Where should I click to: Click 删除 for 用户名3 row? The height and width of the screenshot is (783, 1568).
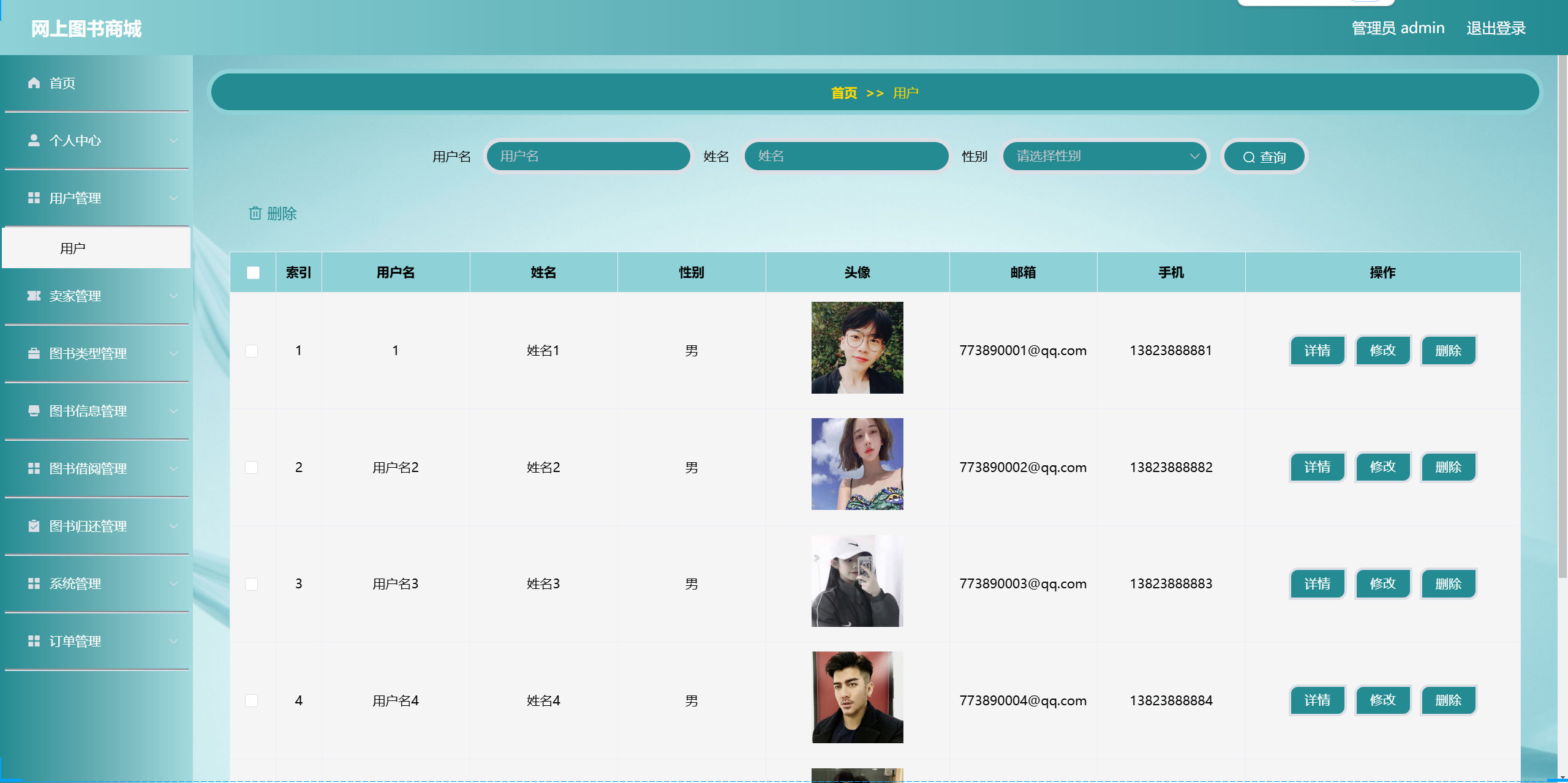tap(1449, 583)
